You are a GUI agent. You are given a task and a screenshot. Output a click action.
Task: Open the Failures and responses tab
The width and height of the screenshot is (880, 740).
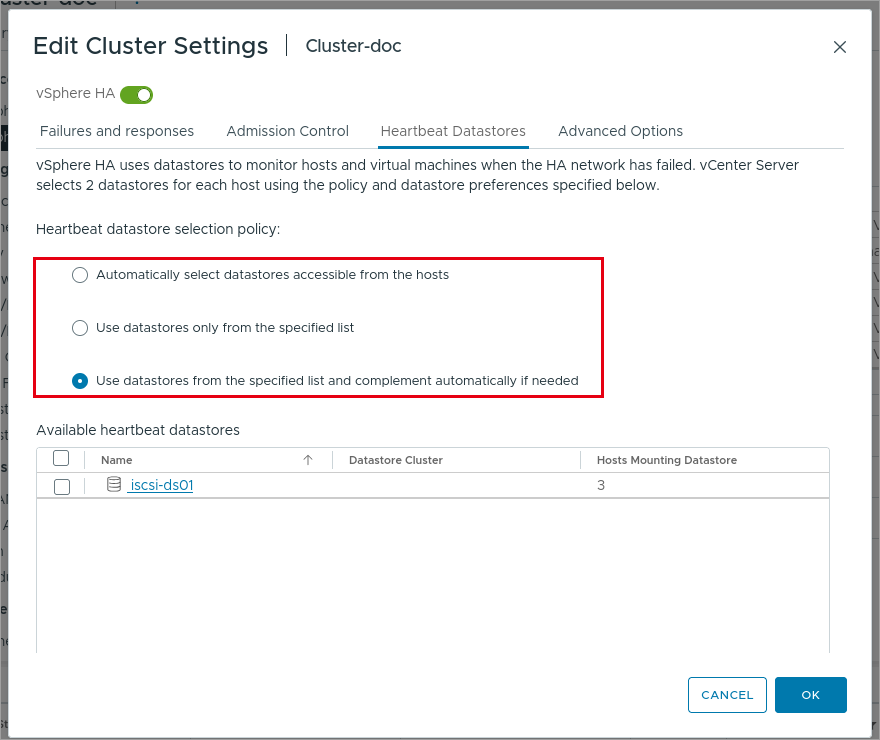117,131
